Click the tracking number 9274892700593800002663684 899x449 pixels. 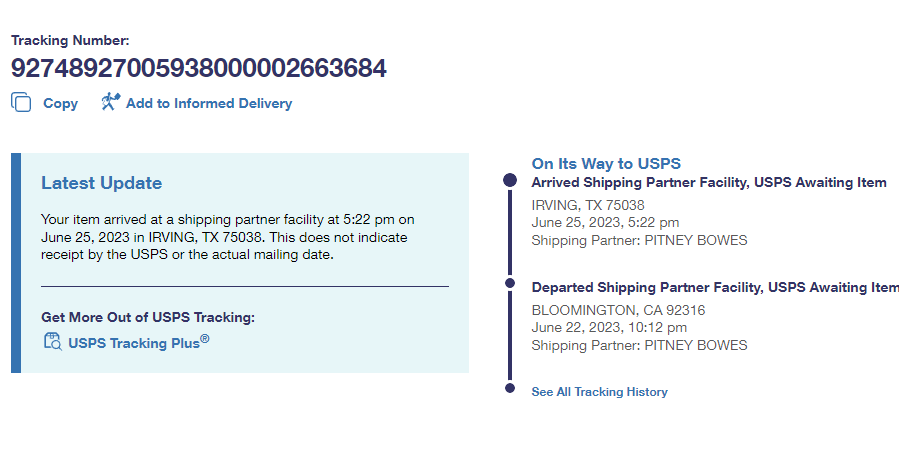tap(199, 68)
